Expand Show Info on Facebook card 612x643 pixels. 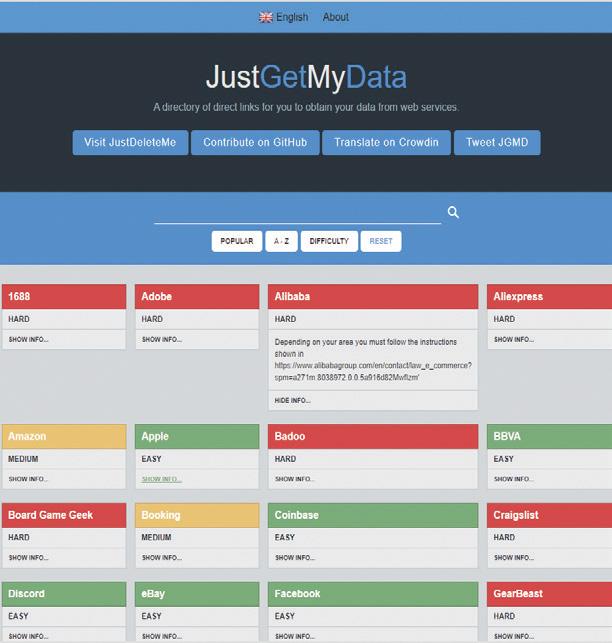click(x=295, y=636)
